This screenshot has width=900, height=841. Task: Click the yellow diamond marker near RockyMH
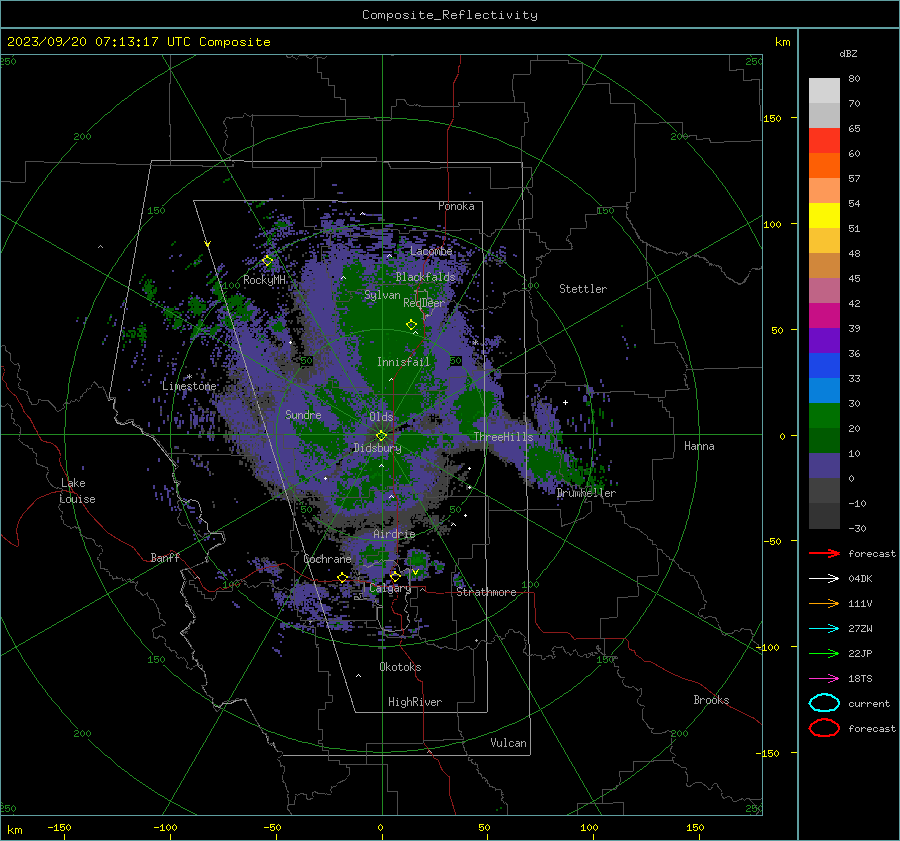[267, 261]
